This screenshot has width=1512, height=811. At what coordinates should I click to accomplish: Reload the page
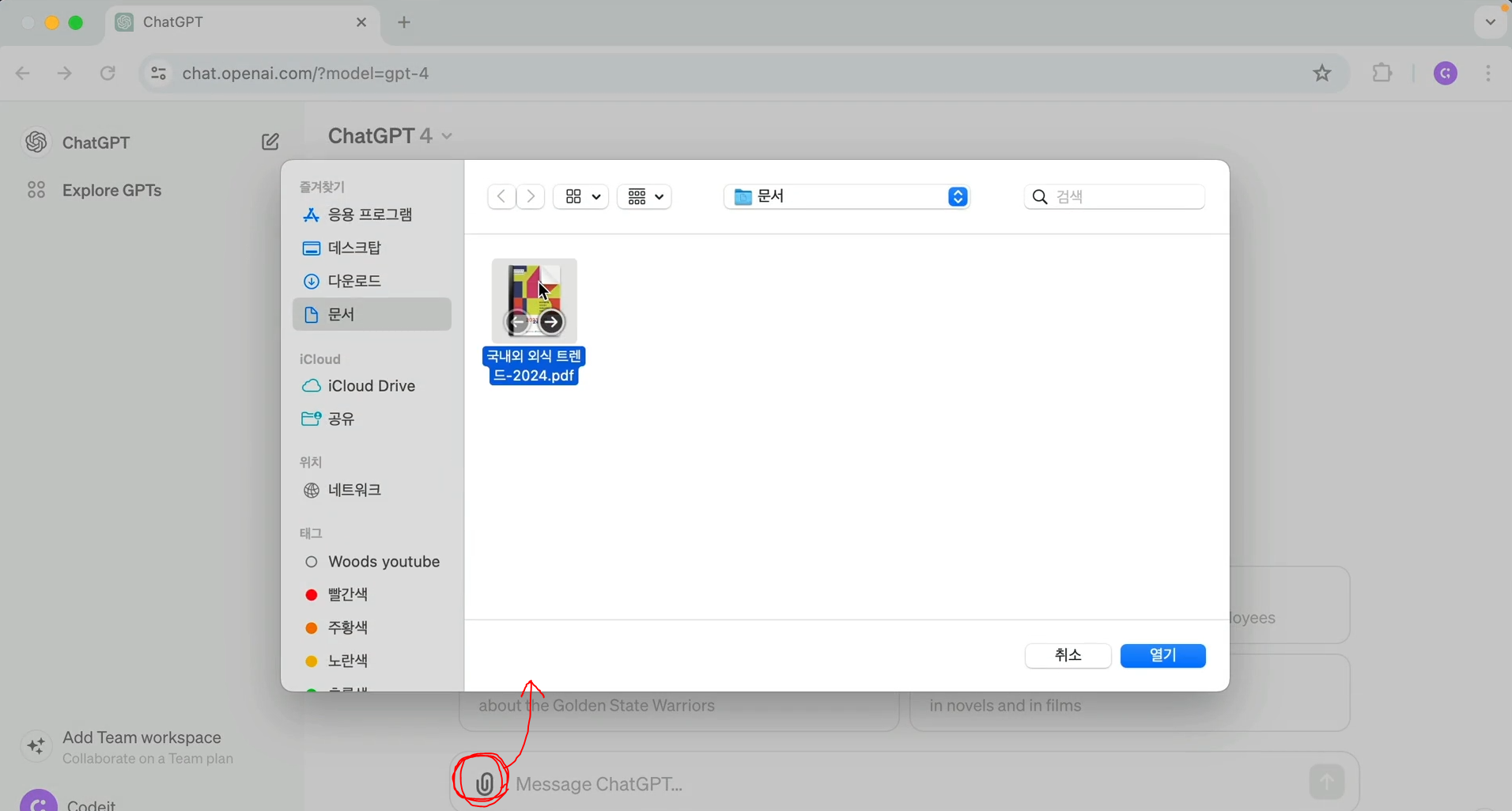coord(108,73)
